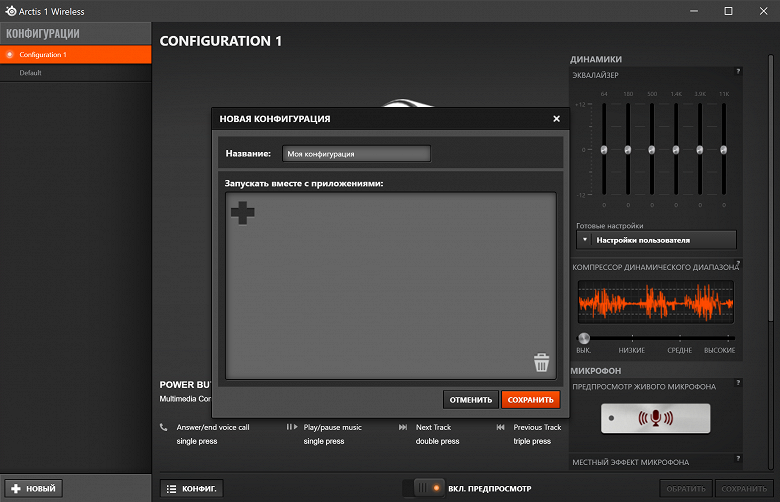Image resolution: width=780 pixels, height=502 pixels.
Task: Click the Новый button to add a configuration
Action: pyautogui.click(x=34, y=489)
